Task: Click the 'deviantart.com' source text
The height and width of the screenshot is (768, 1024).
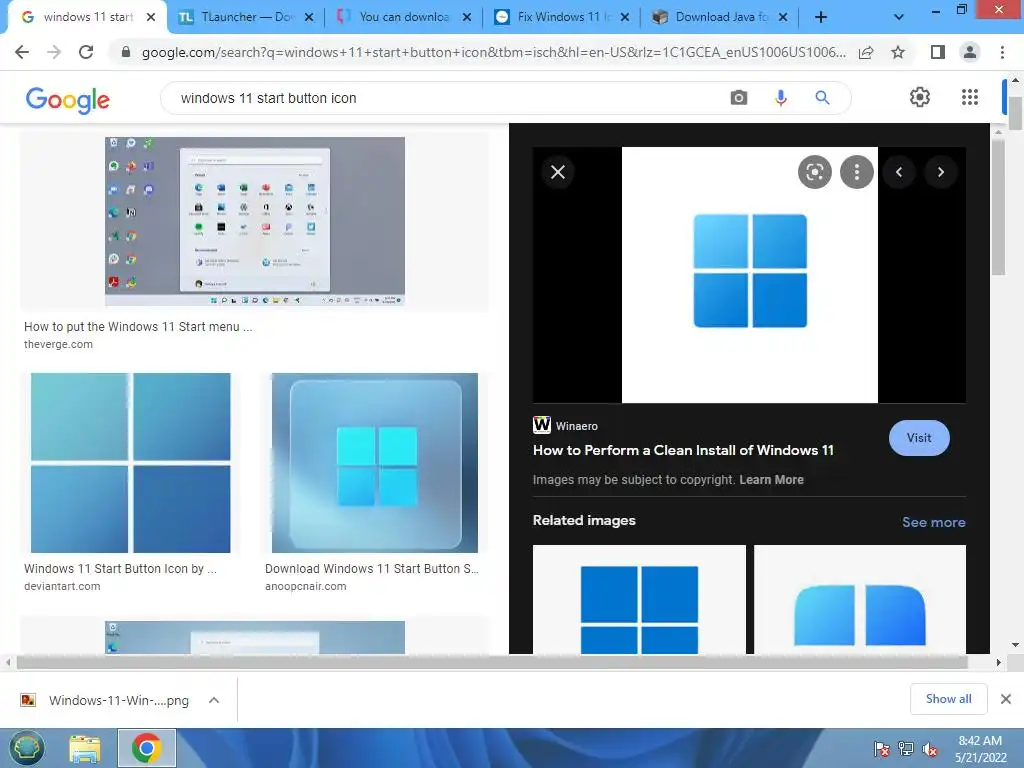Action: pos(62,586)
